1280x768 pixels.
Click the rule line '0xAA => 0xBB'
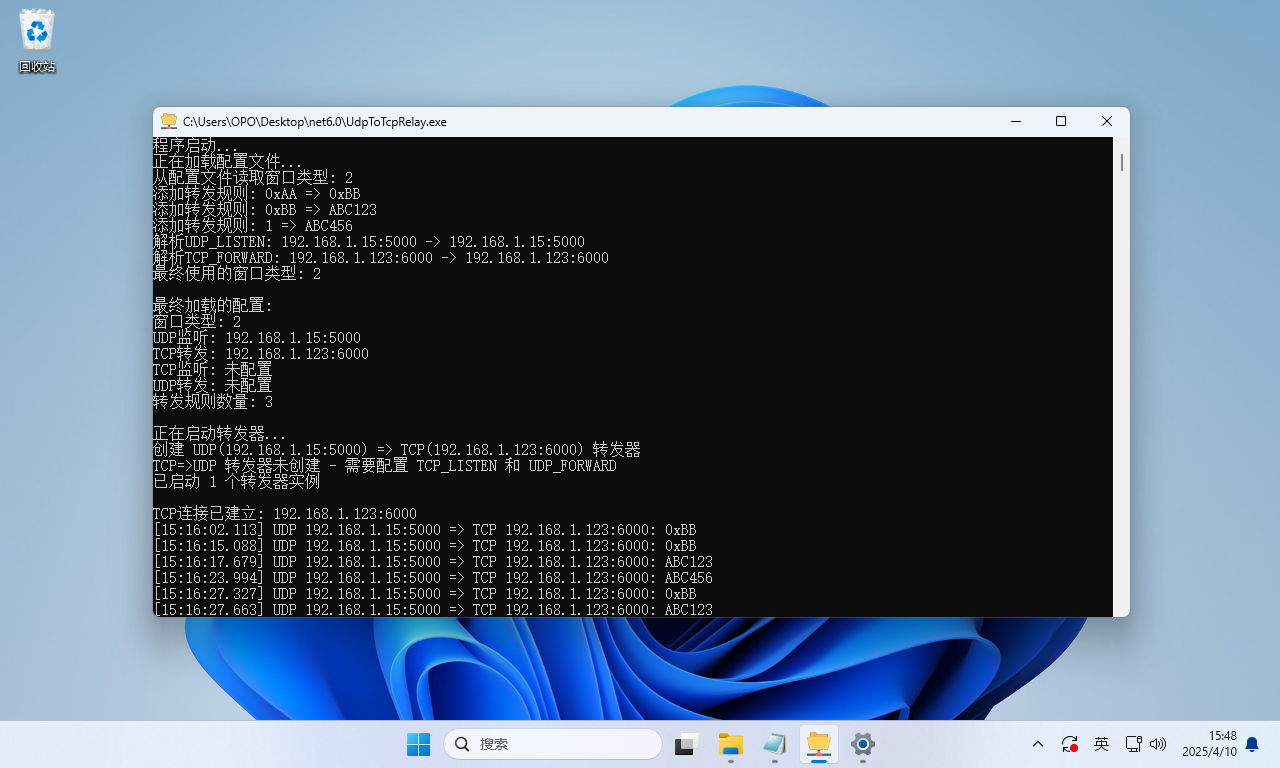pos(257,194)
